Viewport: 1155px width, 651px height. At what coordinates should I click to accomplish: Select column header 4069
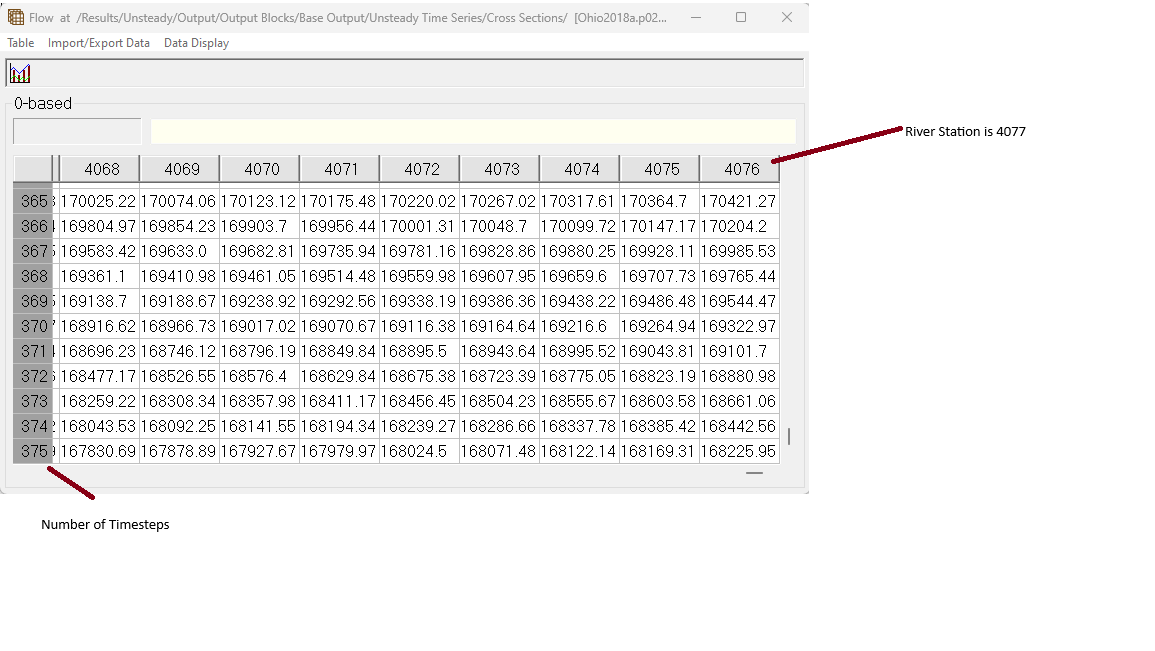[x=180, y=169]
